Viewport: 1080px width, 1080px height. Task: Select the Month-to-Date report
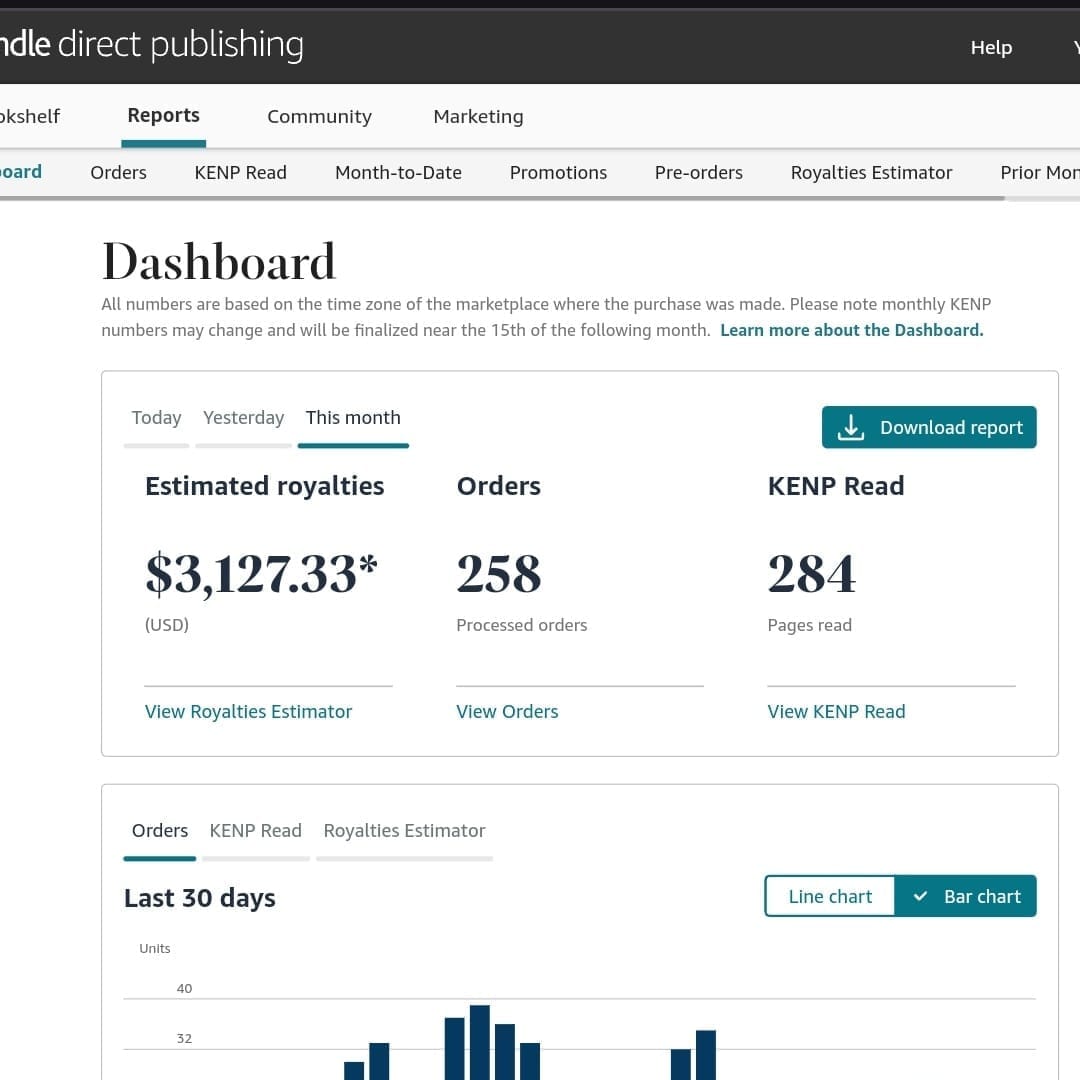[398, 172]
